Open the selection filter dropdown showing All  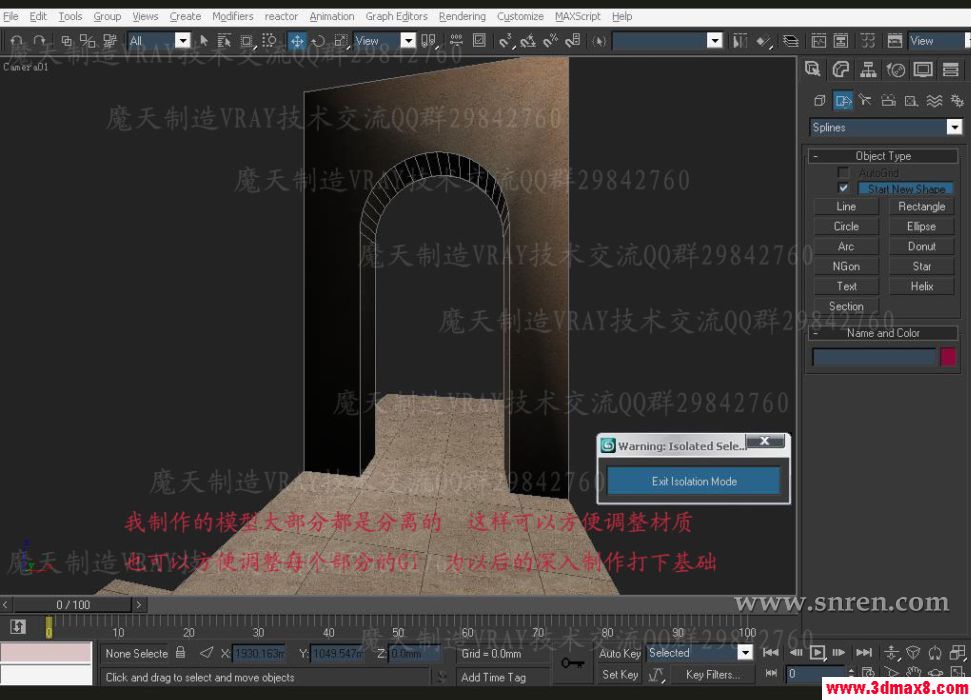click(183, 41)
